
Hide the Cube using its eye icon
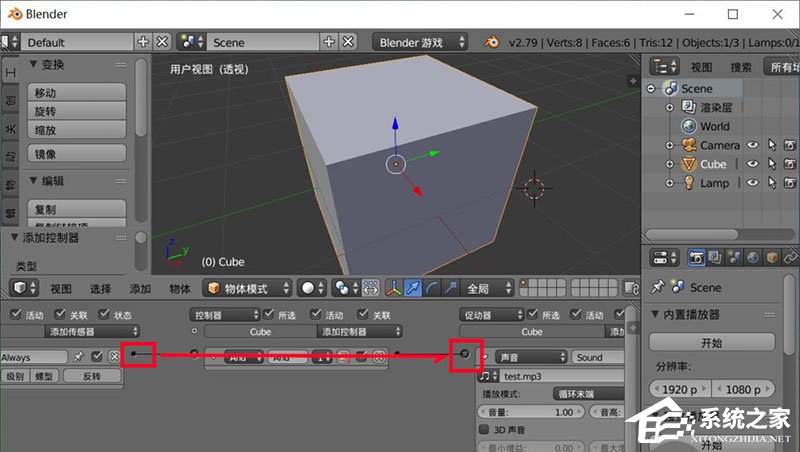tap(753, 164)
